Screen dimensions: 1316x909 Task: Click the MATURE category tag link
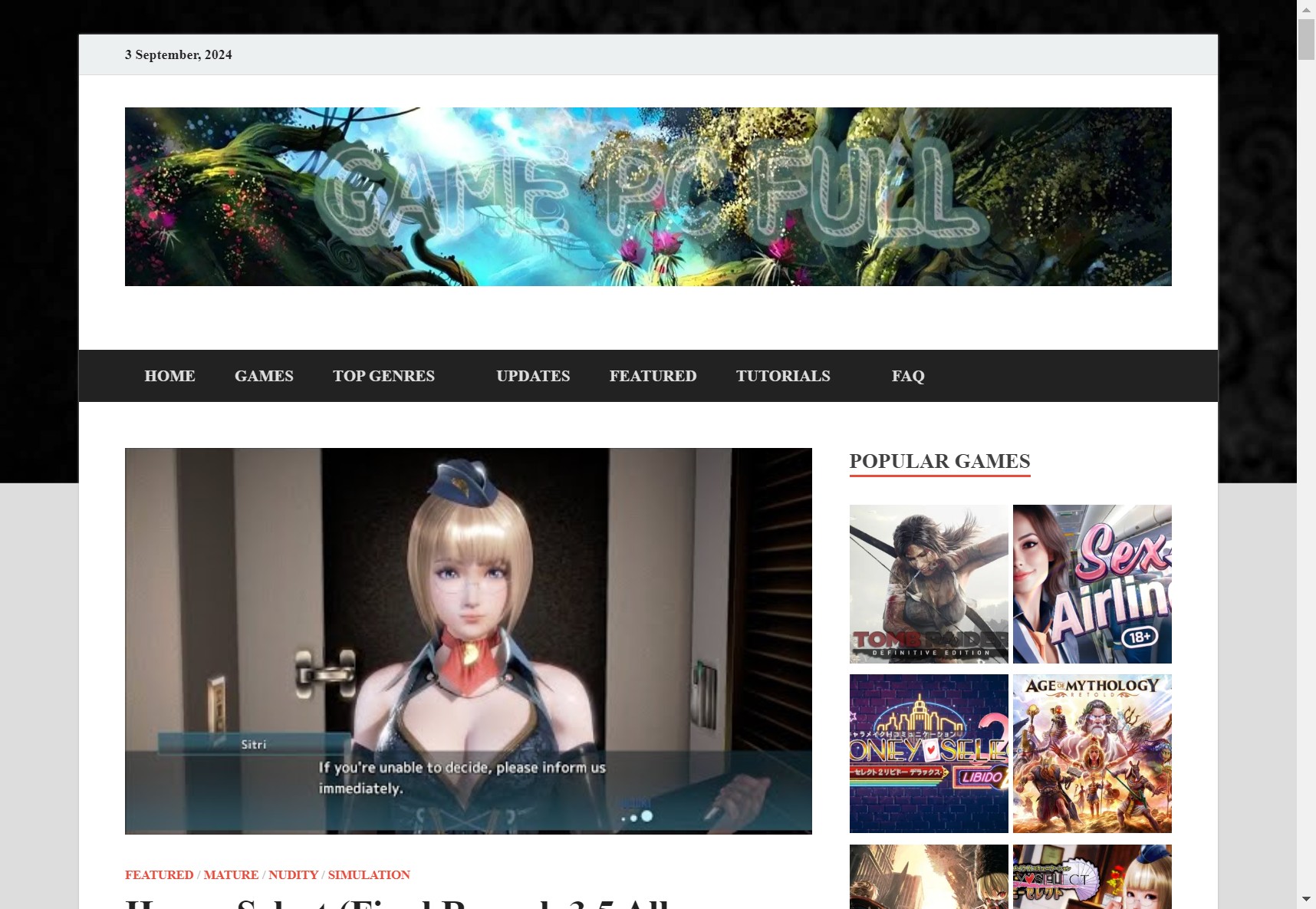click(x=231, y=874)
